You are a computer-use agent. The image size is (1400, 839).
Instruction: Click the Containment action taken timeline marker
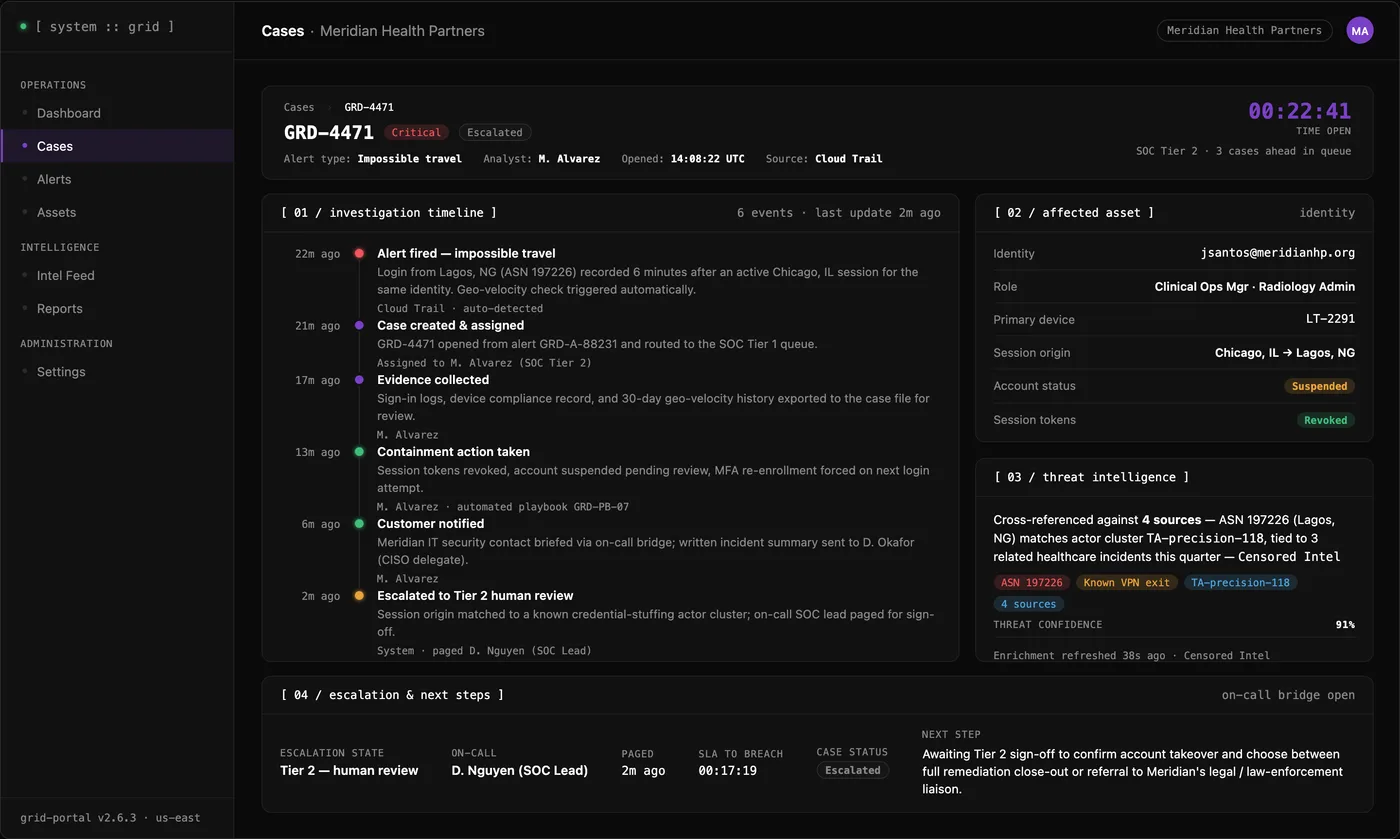pos(359,452)
